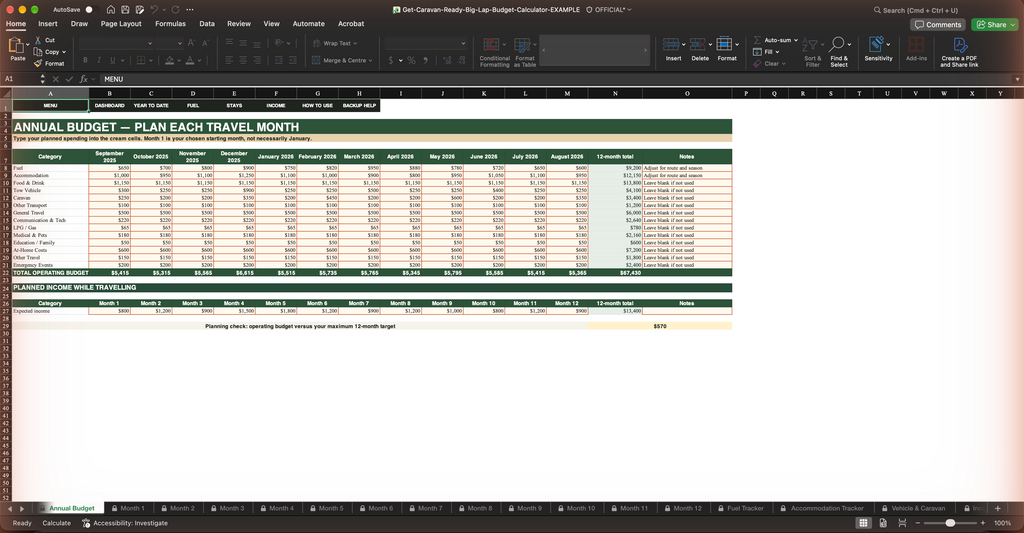Decrease font size with small A icon
The image size is (1024, 533).
coord(205,43)
